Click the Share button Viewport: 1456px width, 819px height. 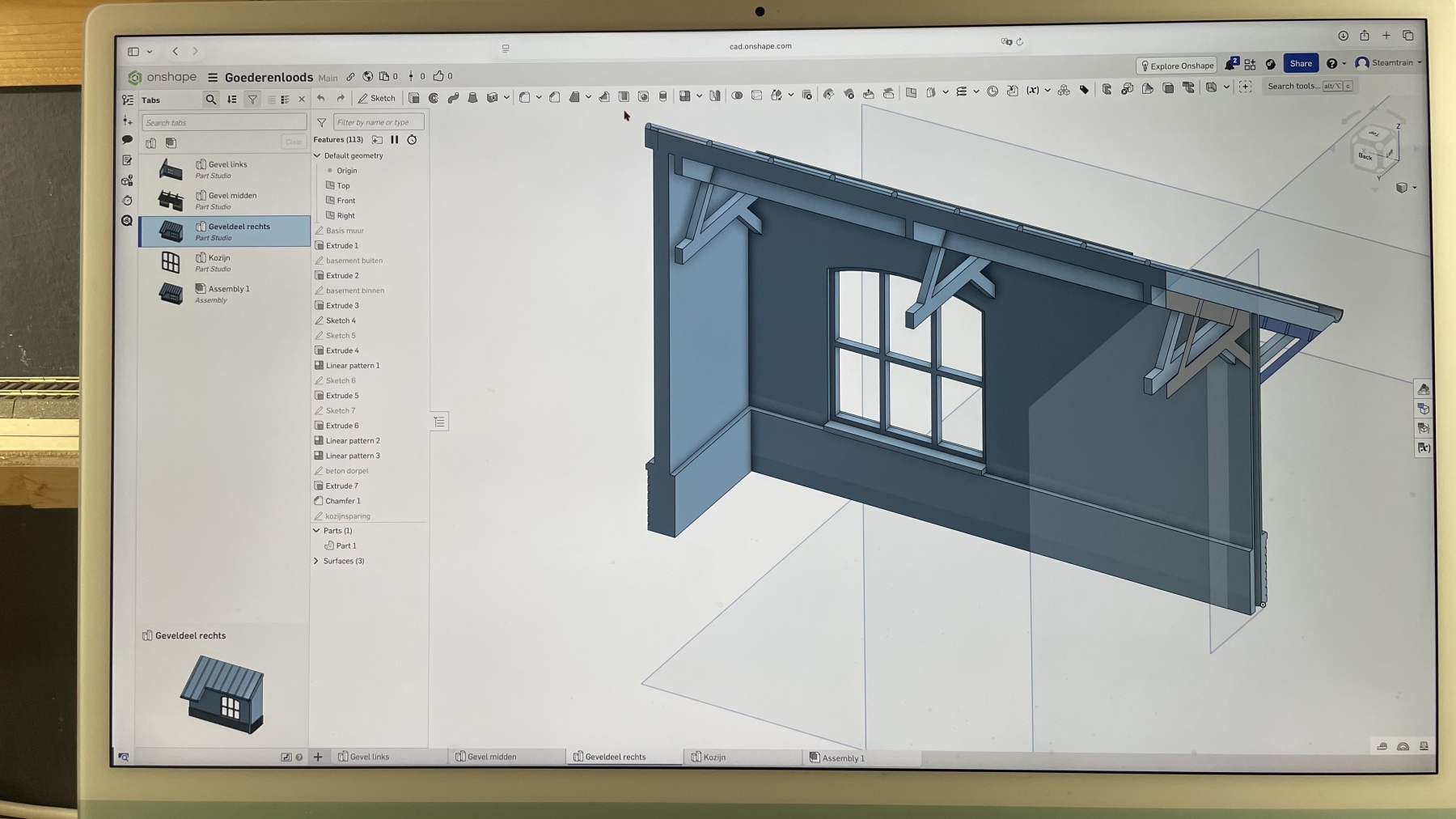click(x=1301, y=63)
